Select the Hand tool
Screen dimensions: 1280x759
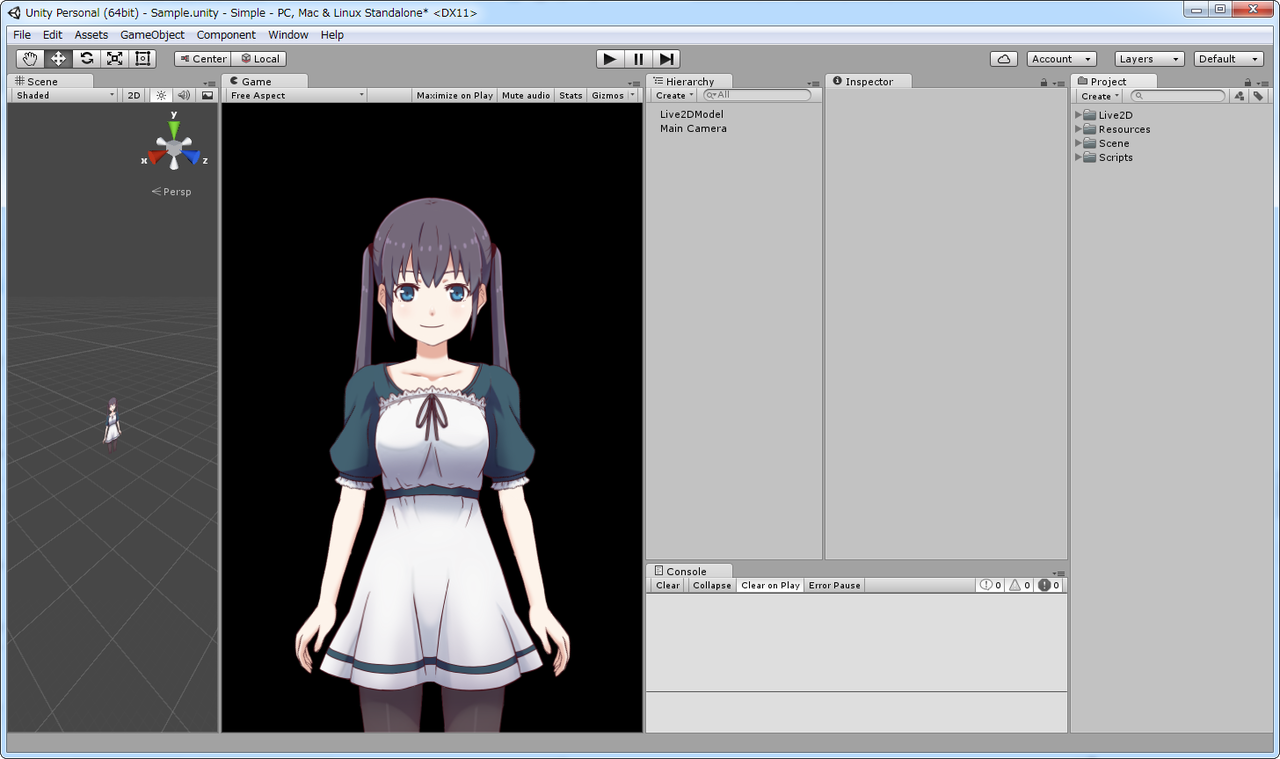click(29, 58)
